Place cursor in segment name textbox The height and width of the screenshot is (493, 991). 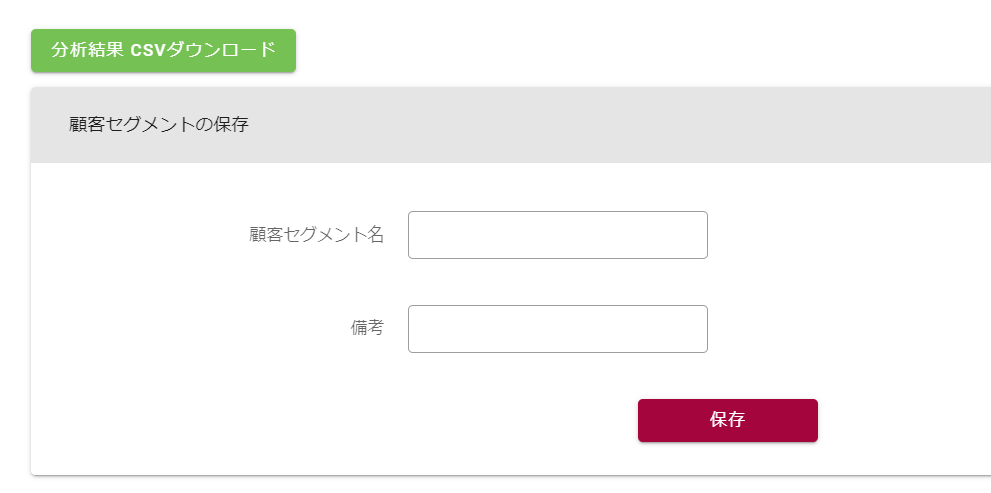557,235
